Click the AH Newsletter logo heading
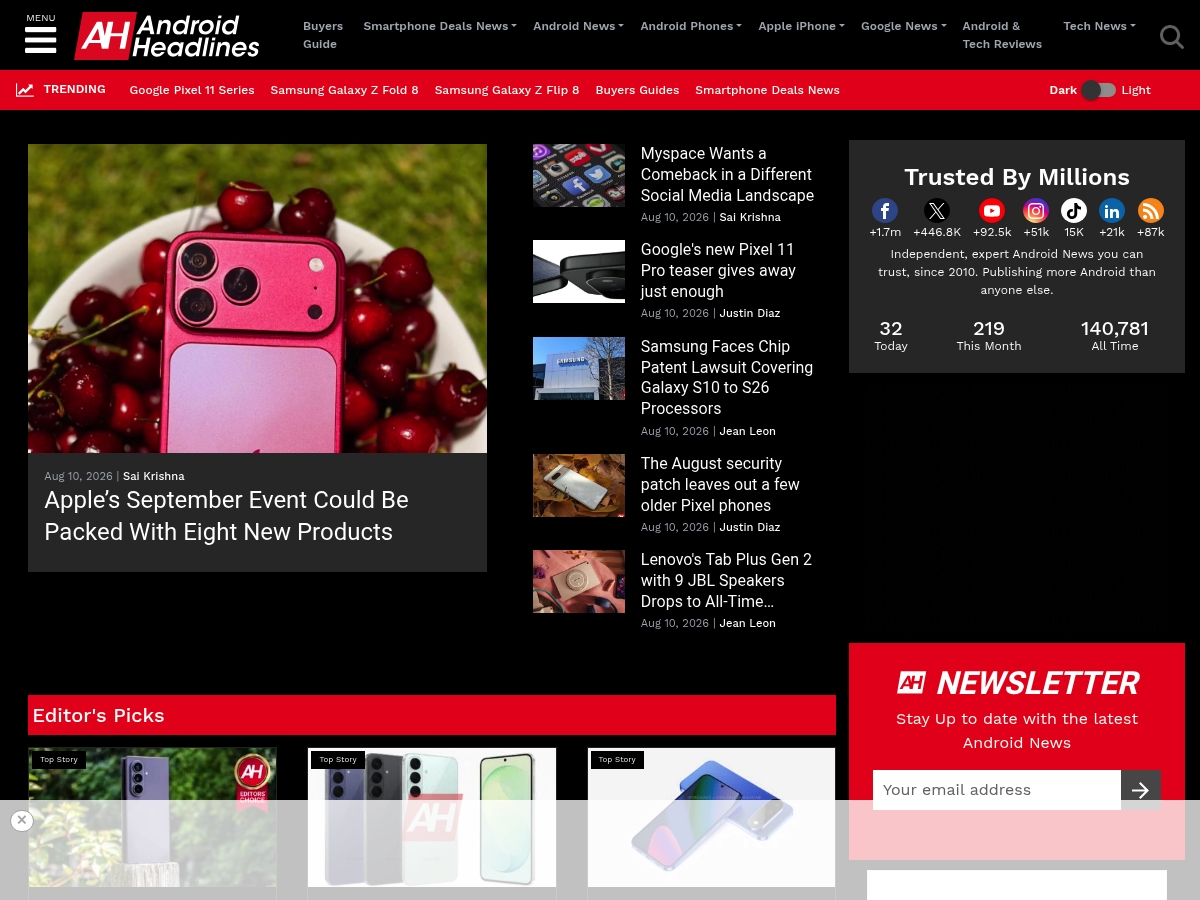 [x=1017, y=683]
